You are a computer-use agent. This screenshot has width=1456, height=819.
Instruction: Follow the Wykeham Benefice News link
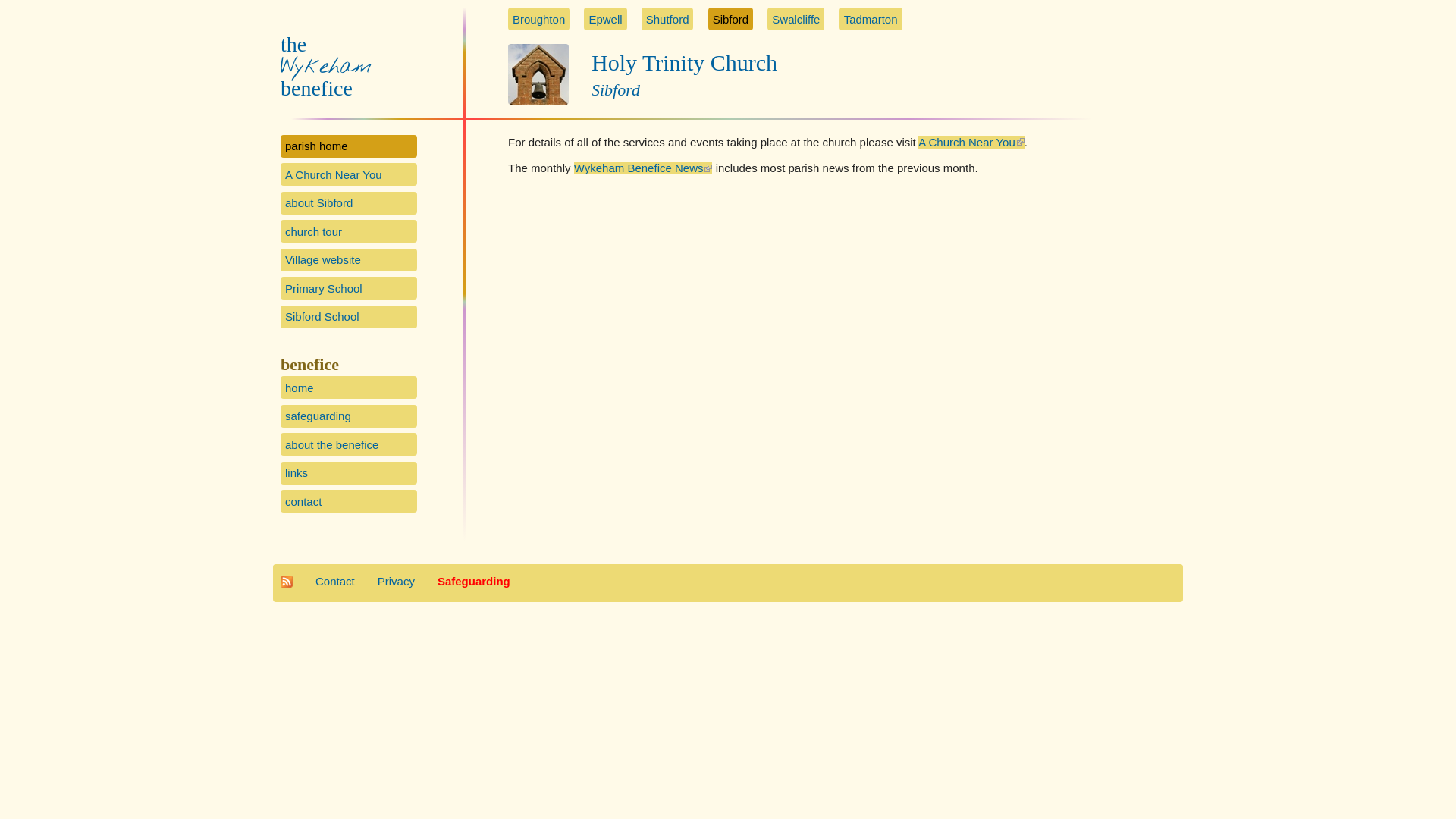(x=642, y=168)
